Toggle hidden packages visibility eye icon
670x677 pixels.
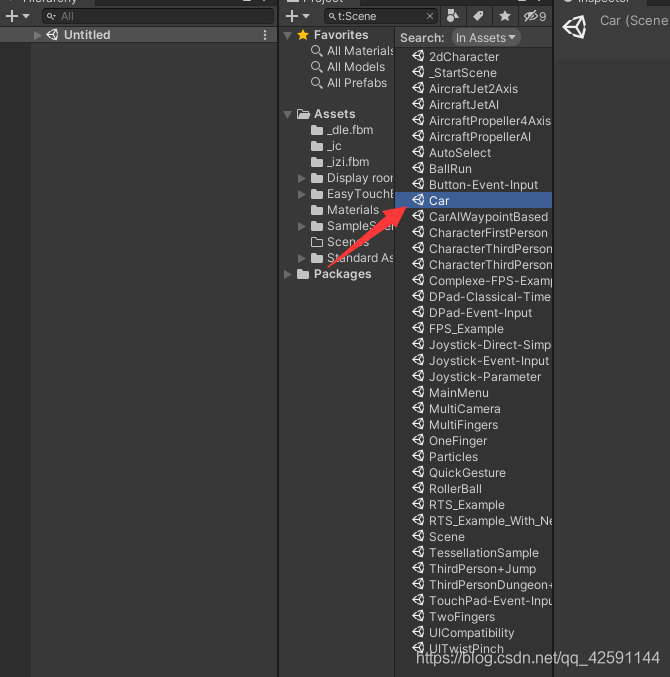(535, 16)
